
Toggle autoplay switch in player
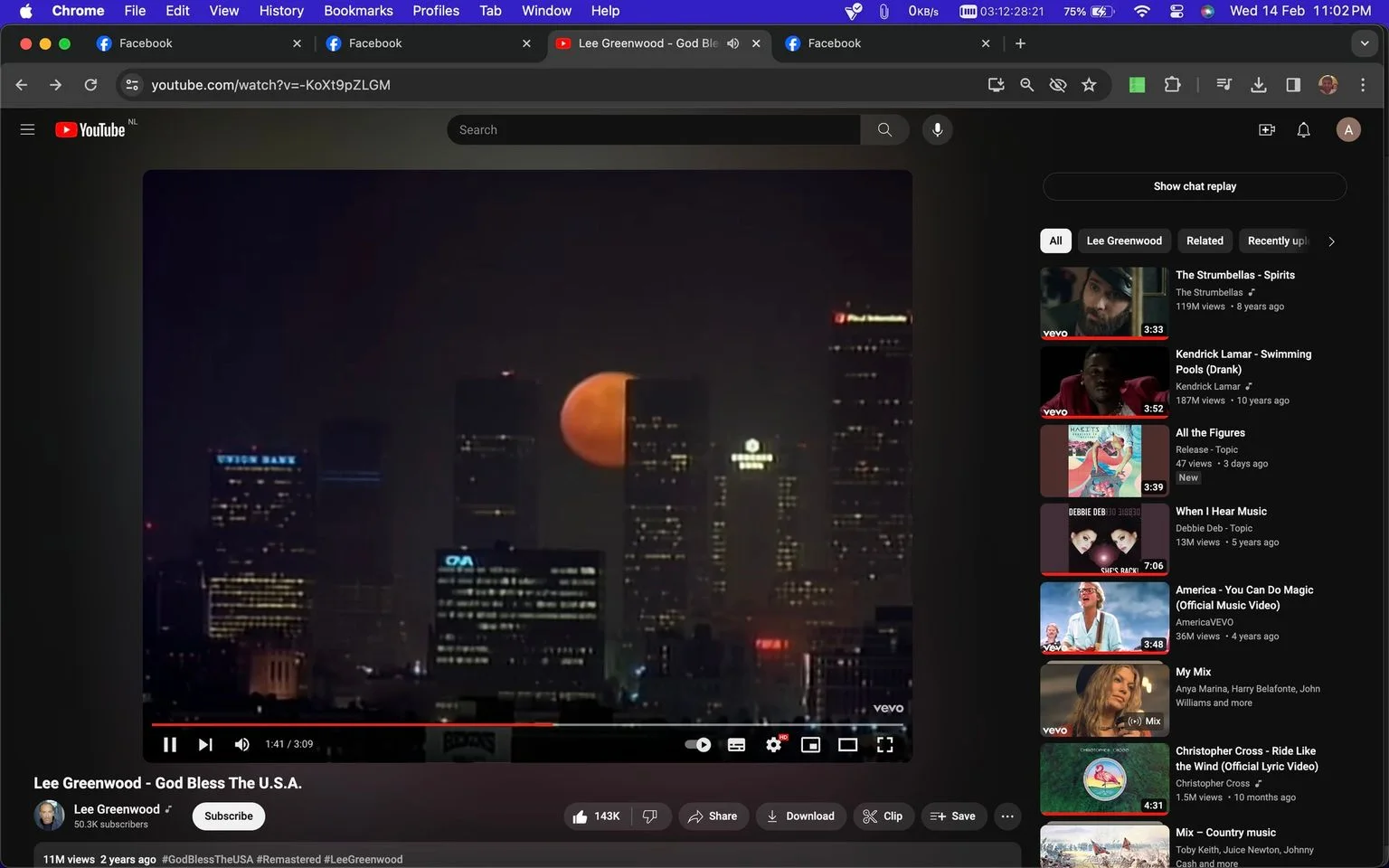pyautogui.click(x=697, y=744)
